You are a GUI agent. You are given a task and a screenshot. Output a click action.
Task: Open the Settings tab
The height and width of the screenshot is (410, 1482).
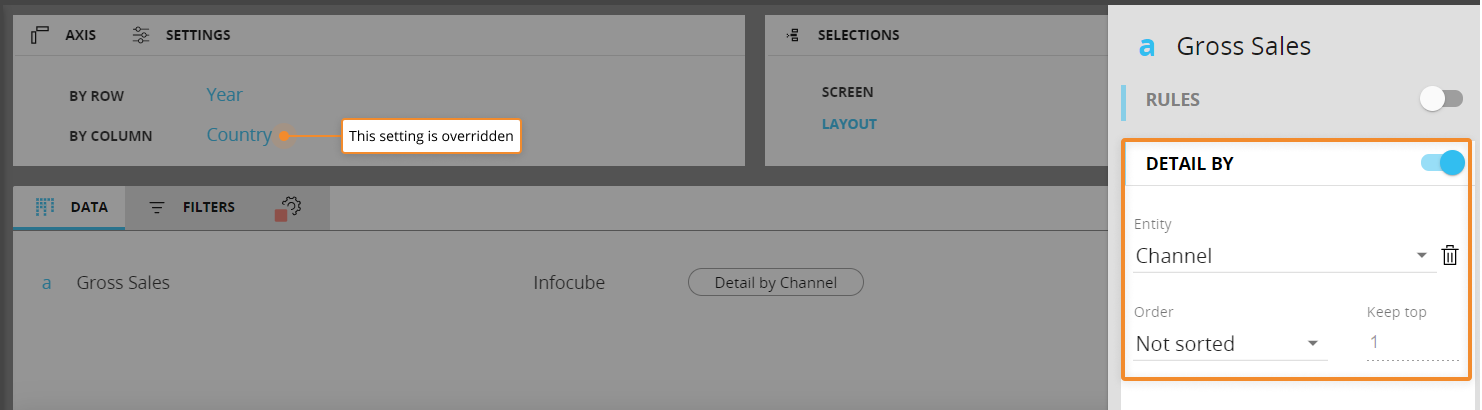click(198, 35)
